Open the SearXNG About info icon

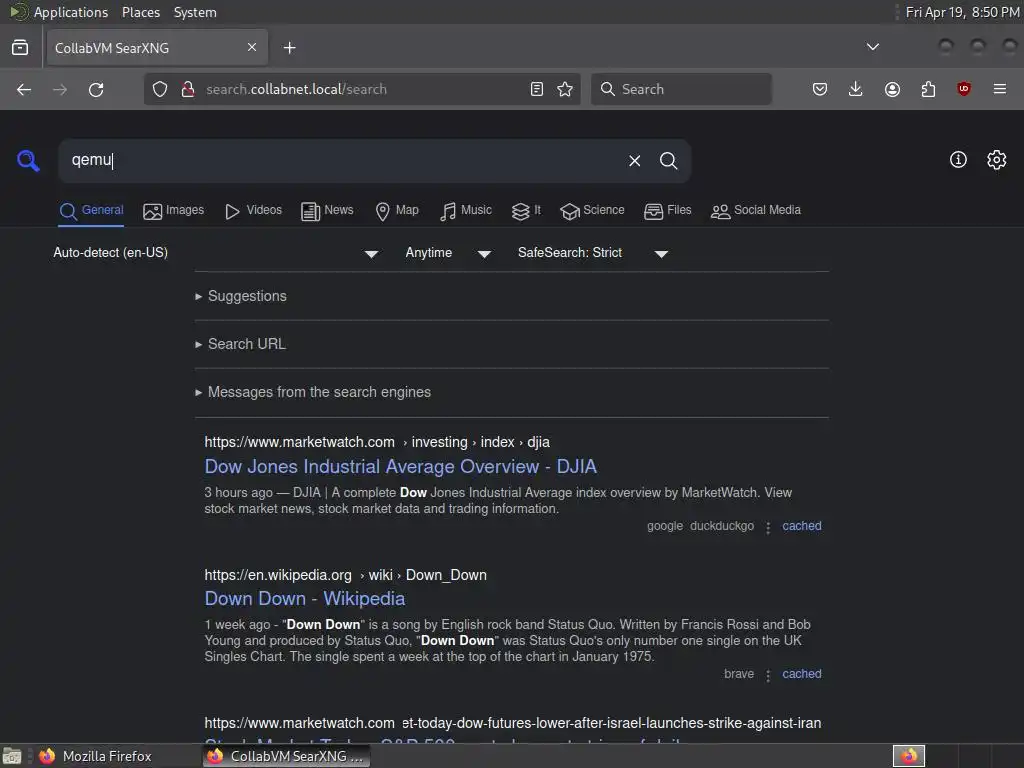tap(958, 159)
